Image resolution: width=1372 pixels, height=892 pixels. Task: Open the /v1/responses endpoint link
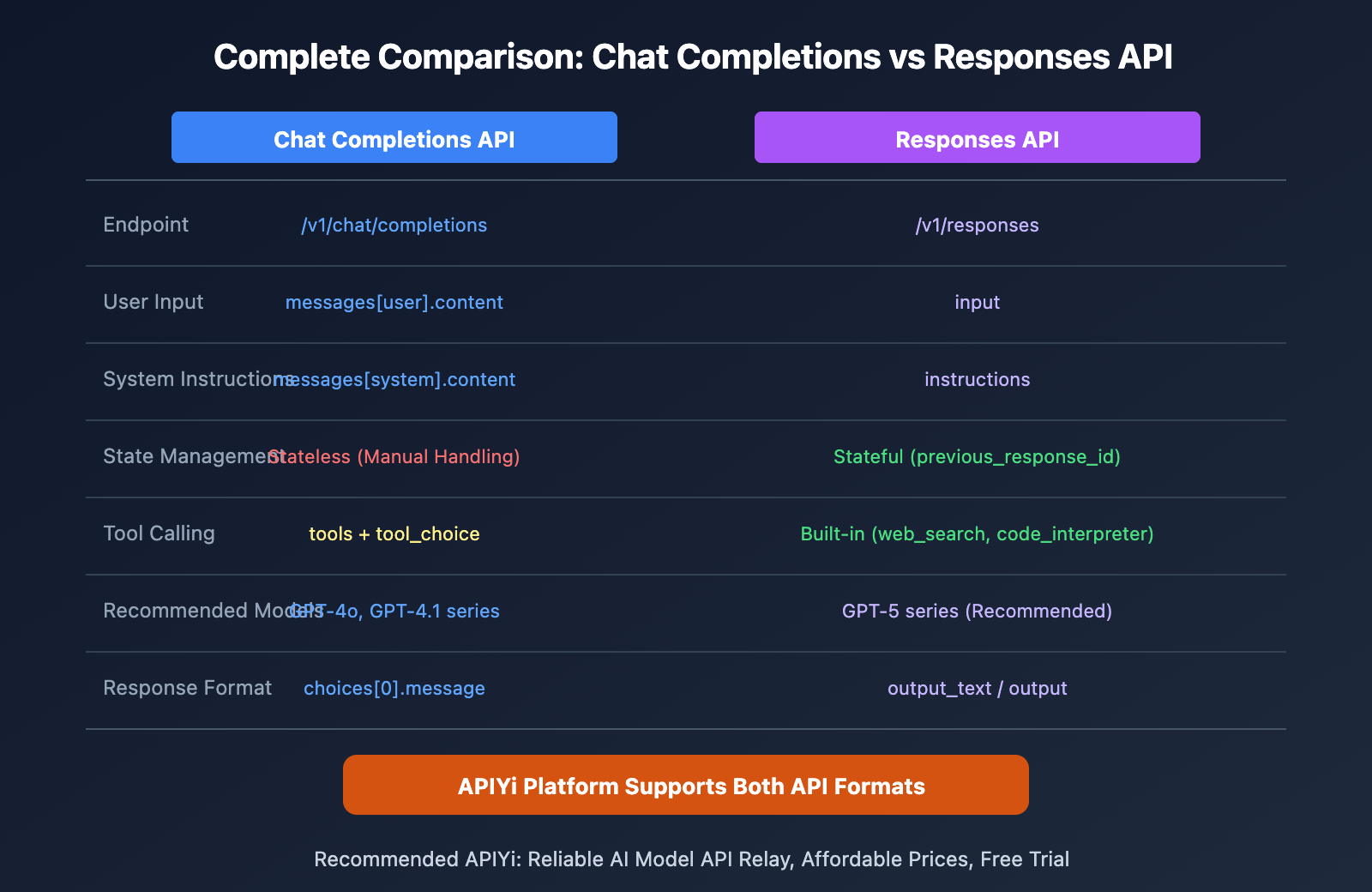977,225
